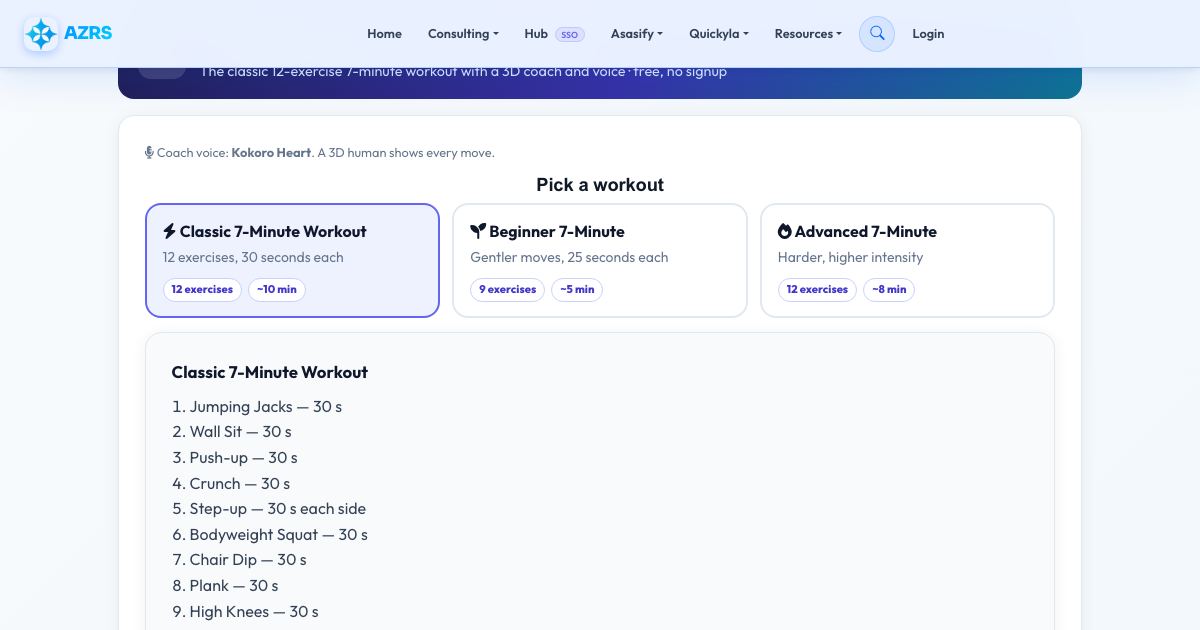
Task: Click '3. Push-up — 30 s' row
Action: coord(235,458)
